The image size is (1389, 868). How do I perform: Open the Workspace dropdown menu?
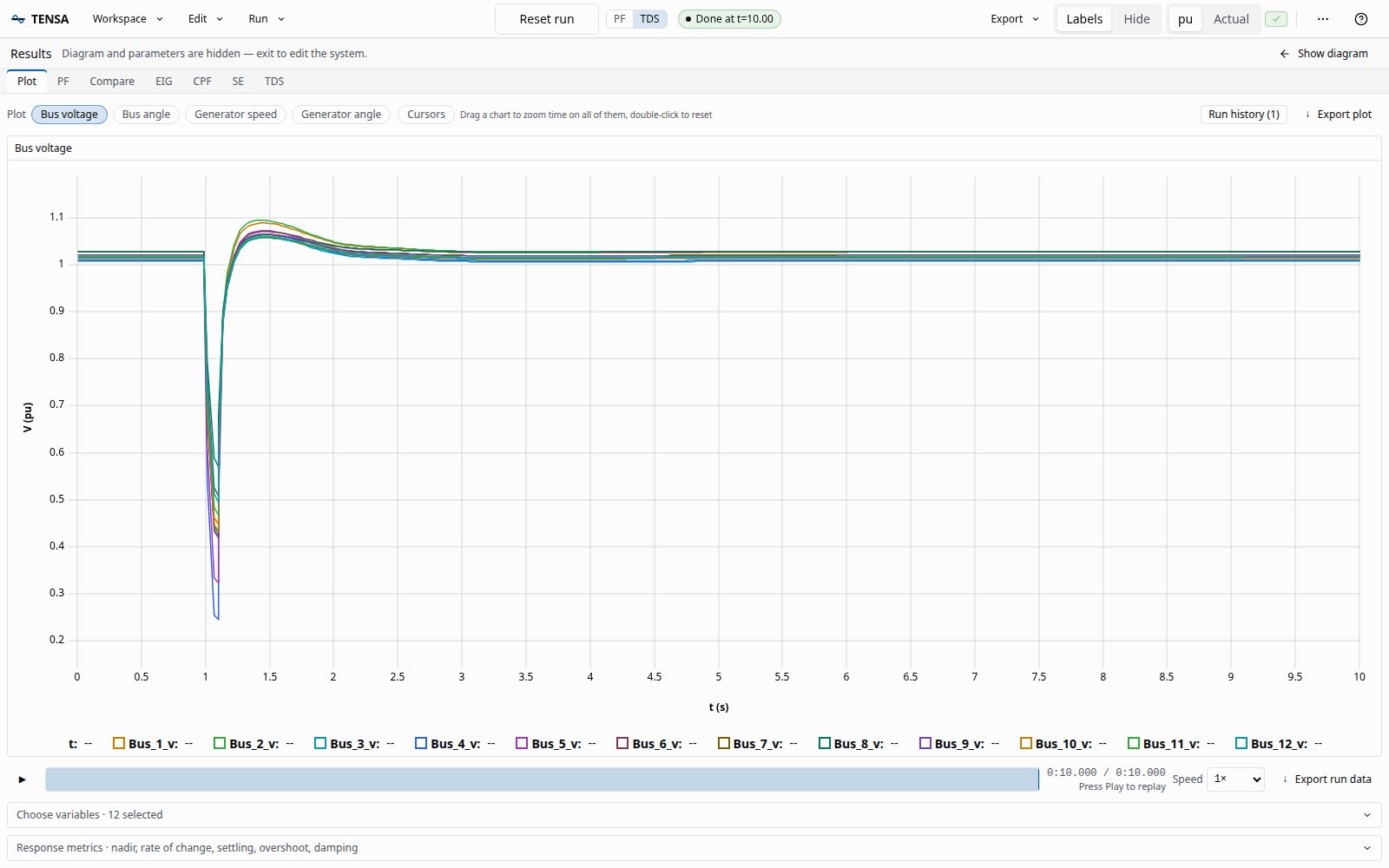point(128,19)
